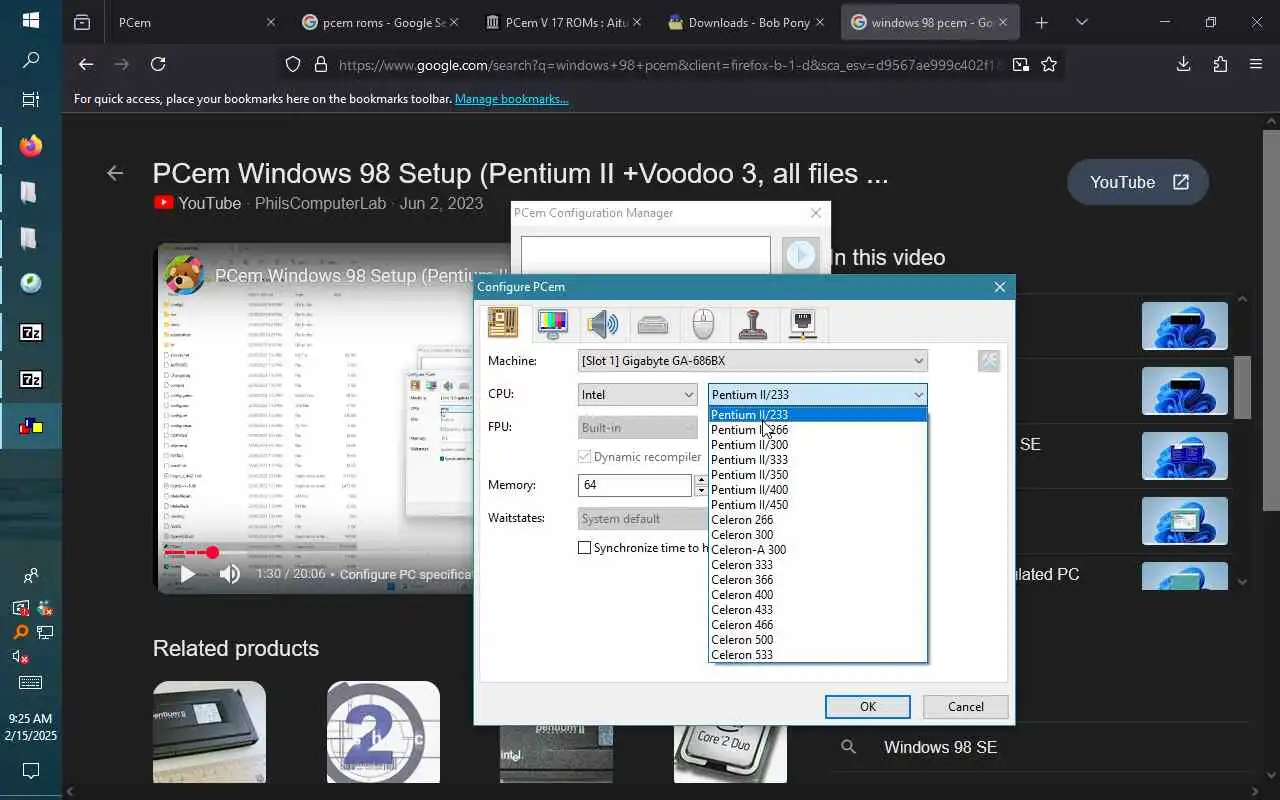The width and height of the screenshot is (1280, 800).
Task: Open the Sound speaker tab icon
Action: pos(603,323)
